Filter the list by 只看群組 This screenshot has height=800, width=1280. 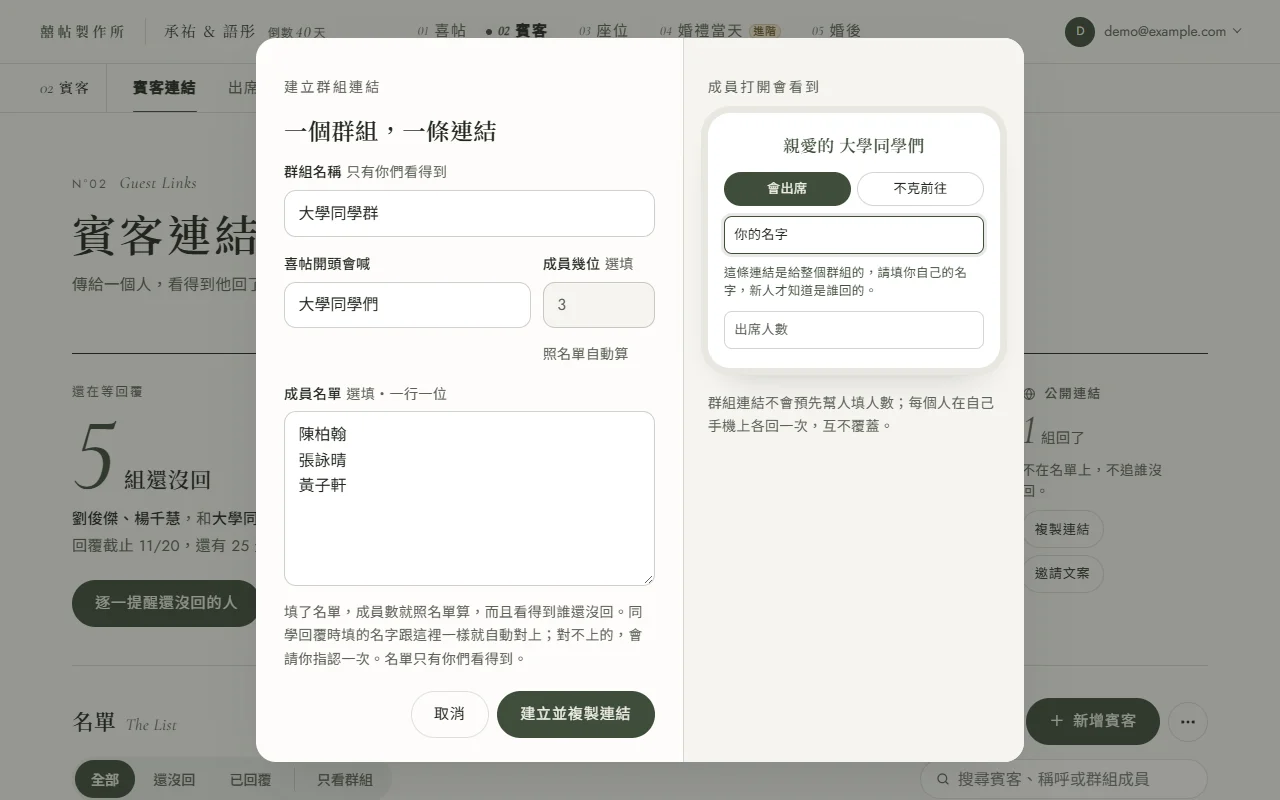(345, 780)
